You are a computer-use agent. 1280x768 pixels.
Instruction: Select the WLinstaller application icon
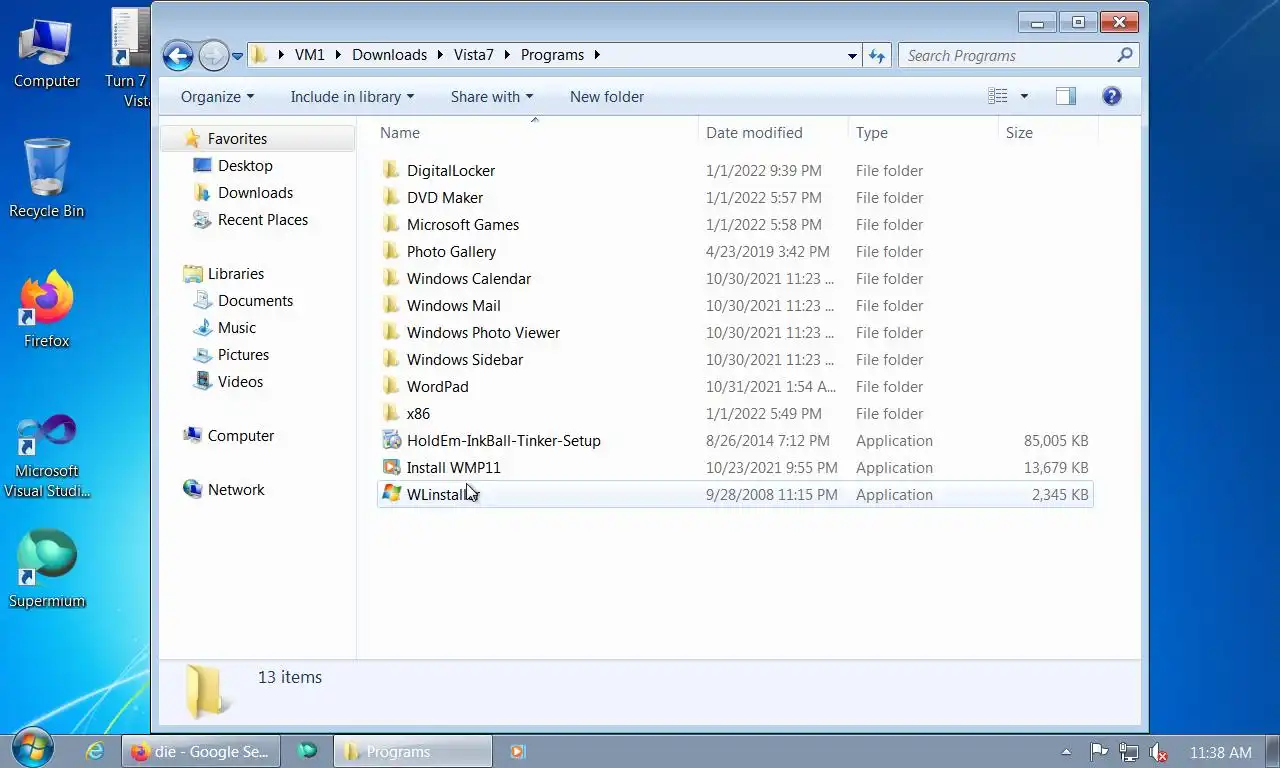click(x=391, y=494)
